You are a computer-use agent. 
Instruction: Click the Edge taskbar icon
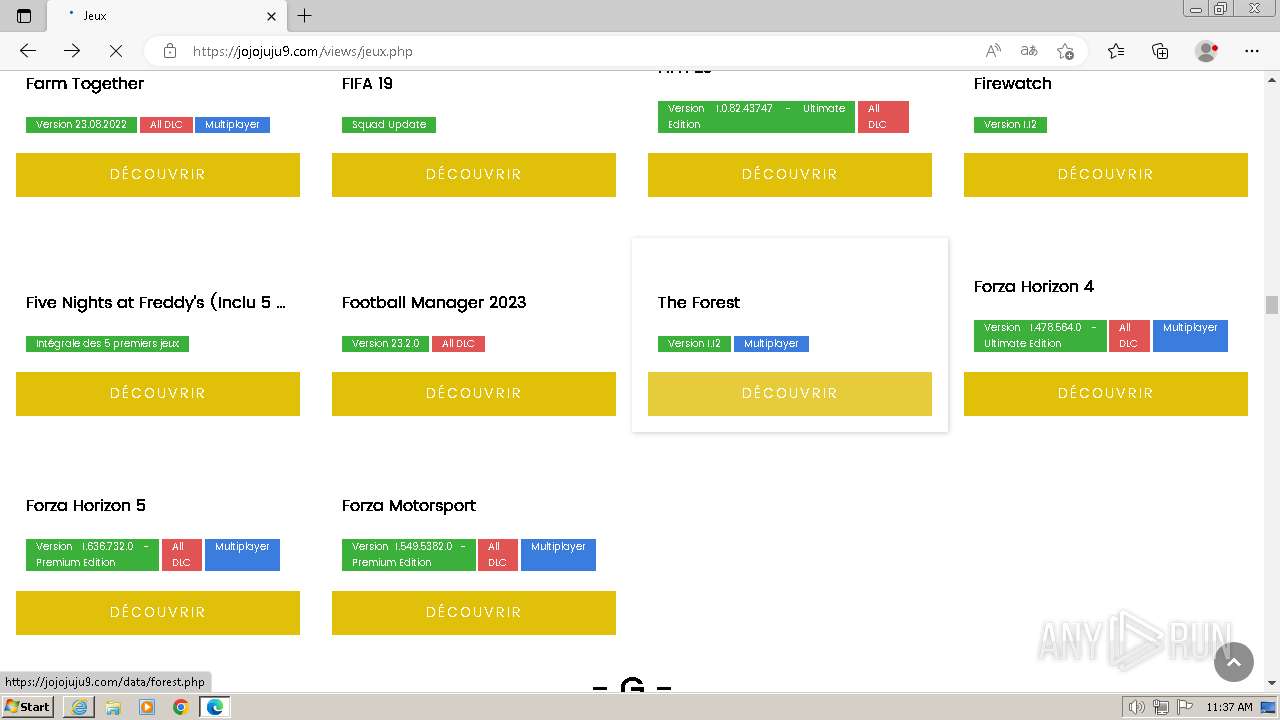[x=215, y=707]
